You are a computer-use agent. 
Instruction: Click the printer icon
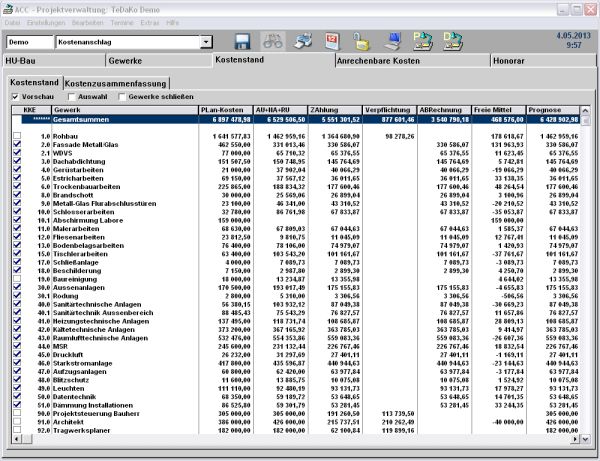(302, 42)
